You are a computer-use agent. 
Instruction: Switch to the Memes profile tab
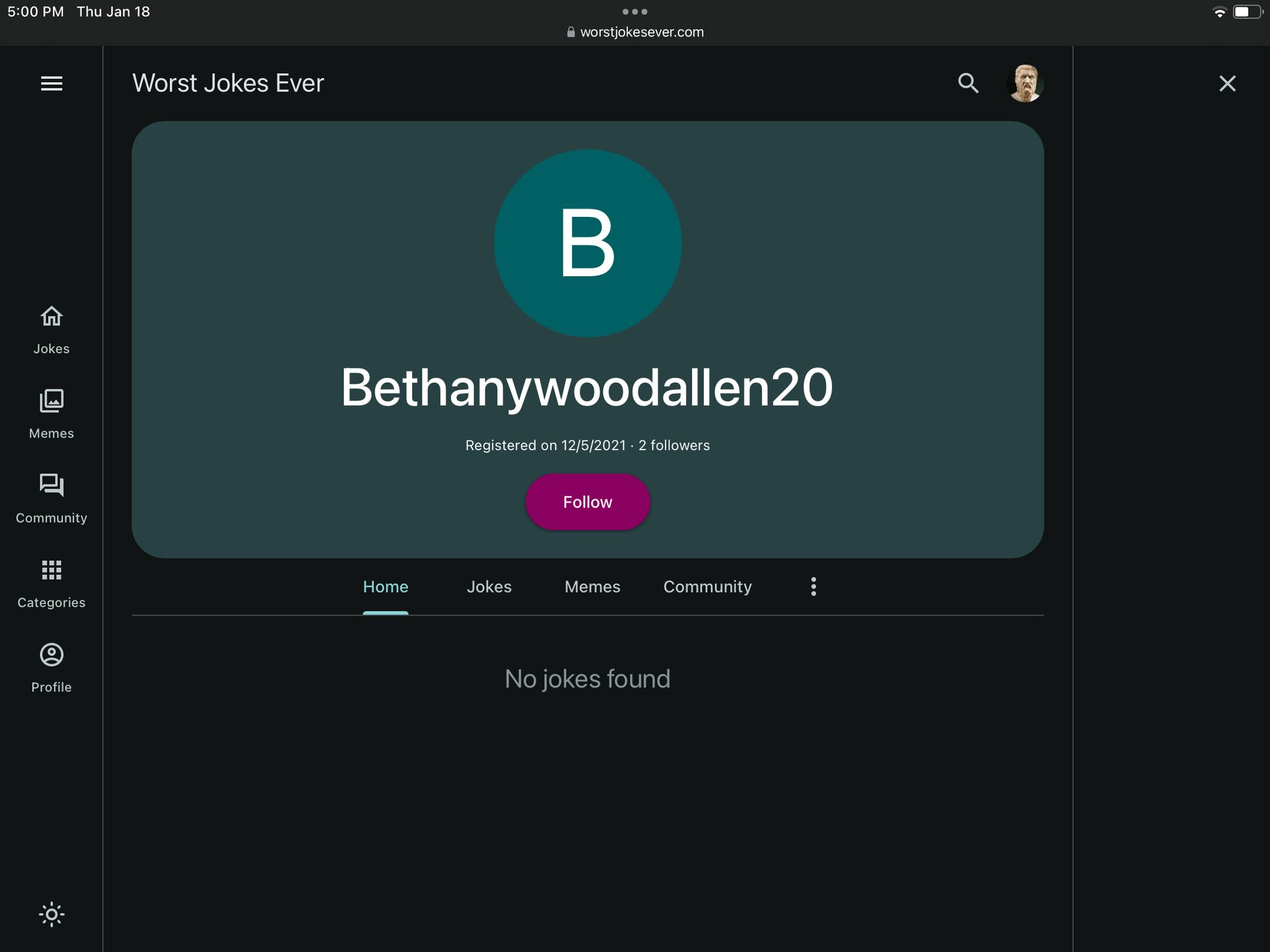(592, 587)
